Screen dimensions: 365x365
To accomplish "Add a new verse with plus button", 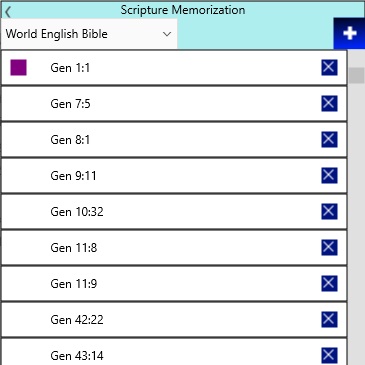I will tap(349, 33).
